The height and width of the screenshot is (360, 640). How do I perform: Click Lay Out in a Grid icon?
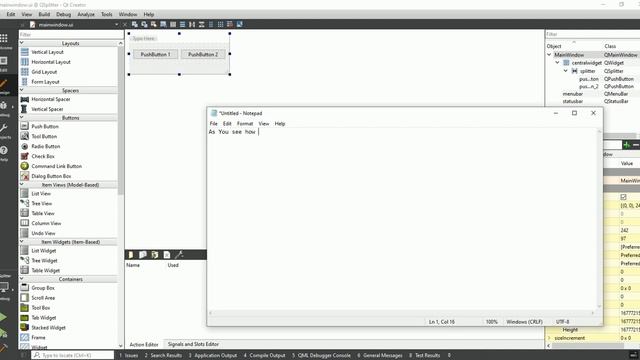[x=220, y=24]
